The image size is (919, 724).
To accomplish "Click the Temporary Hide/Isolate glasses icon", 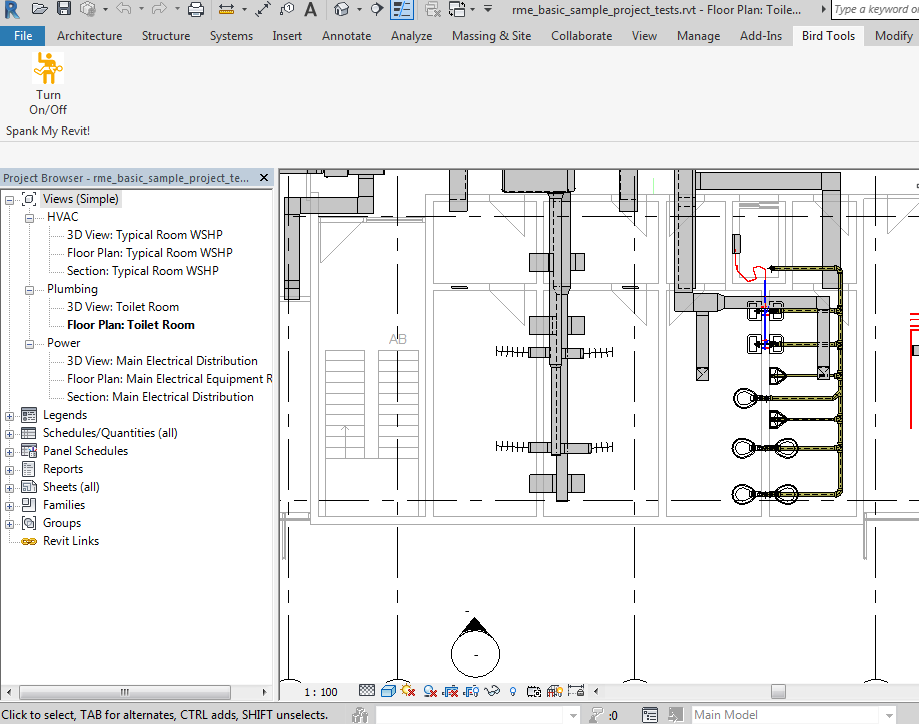I will point(492,691).
